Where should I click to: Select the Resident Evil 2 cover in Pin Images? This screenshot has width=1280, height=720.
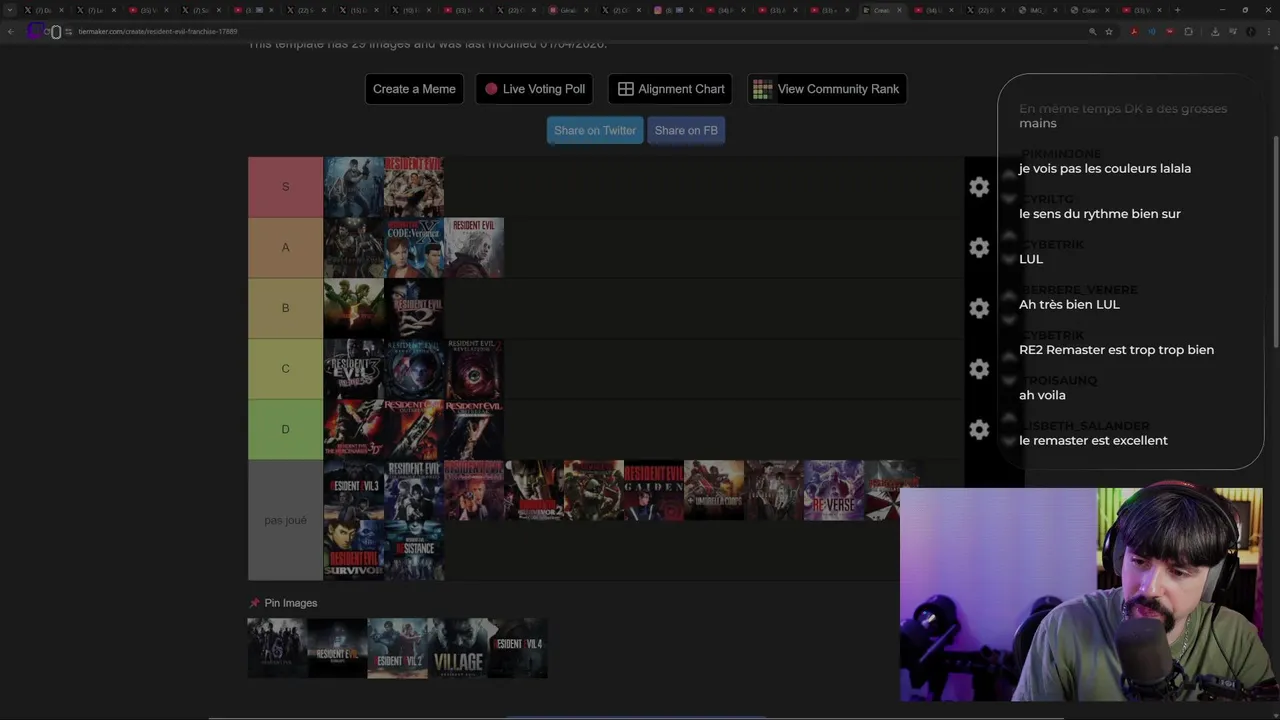click(398, 648)
